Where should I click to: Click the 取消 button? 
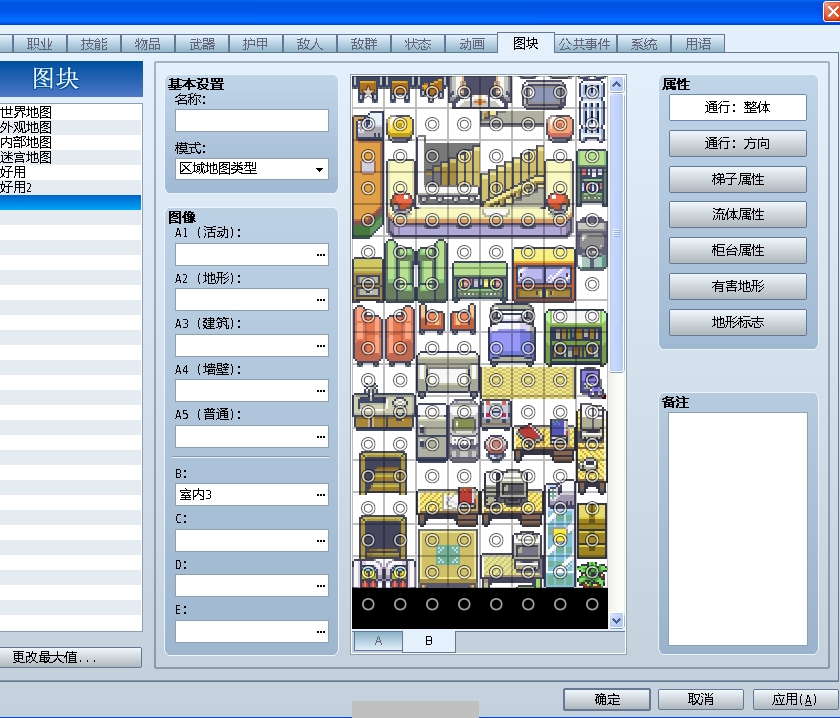tap(701, 699)
